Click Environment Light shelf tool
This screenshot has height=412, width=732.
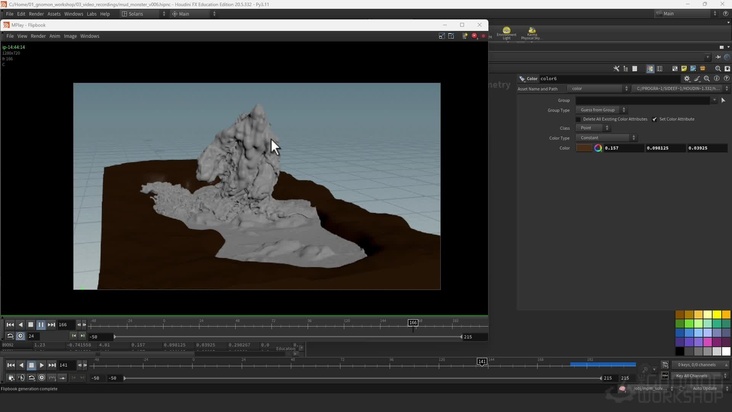tap(507, 33)
